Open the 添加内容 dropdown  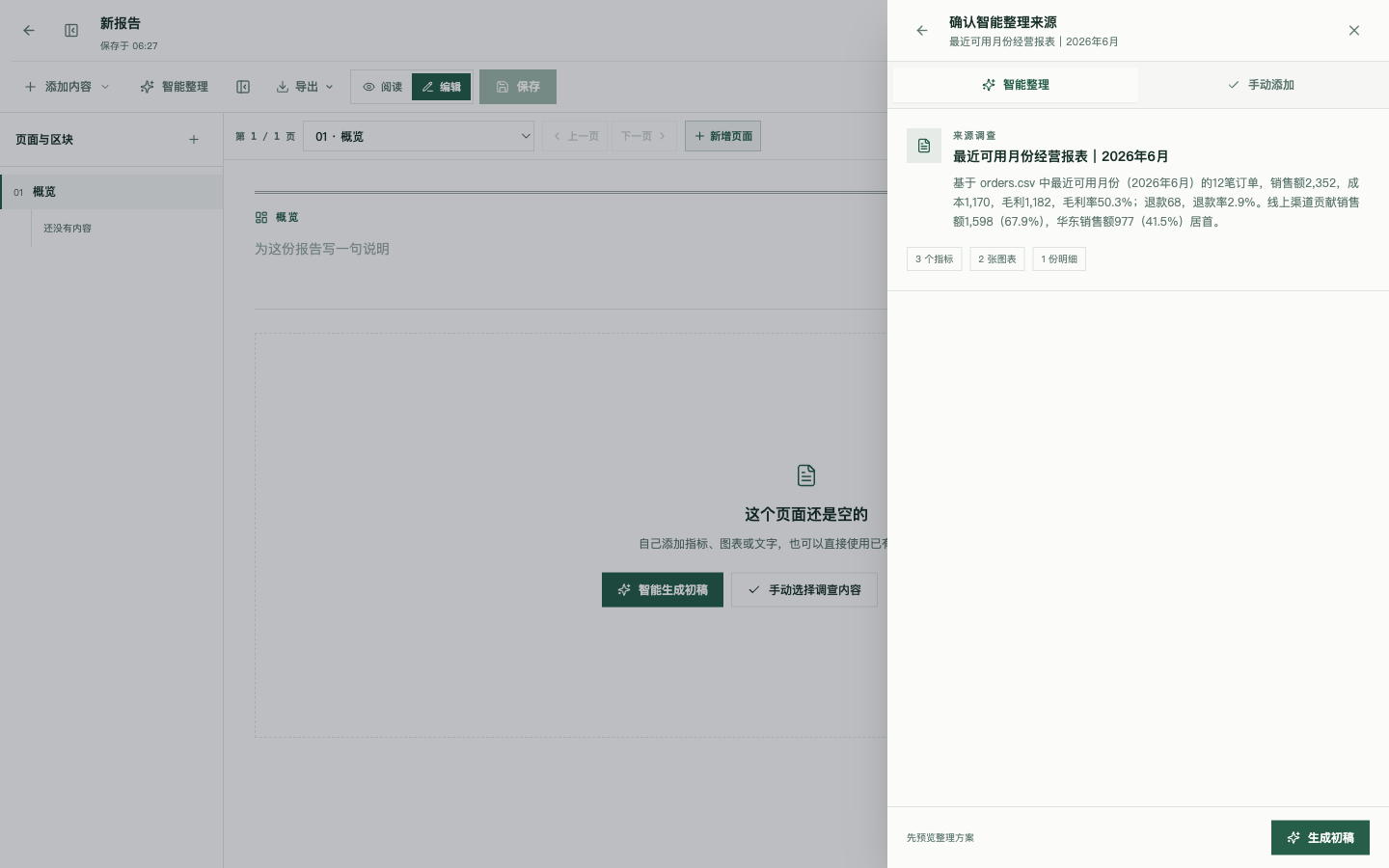click(68, 87)
